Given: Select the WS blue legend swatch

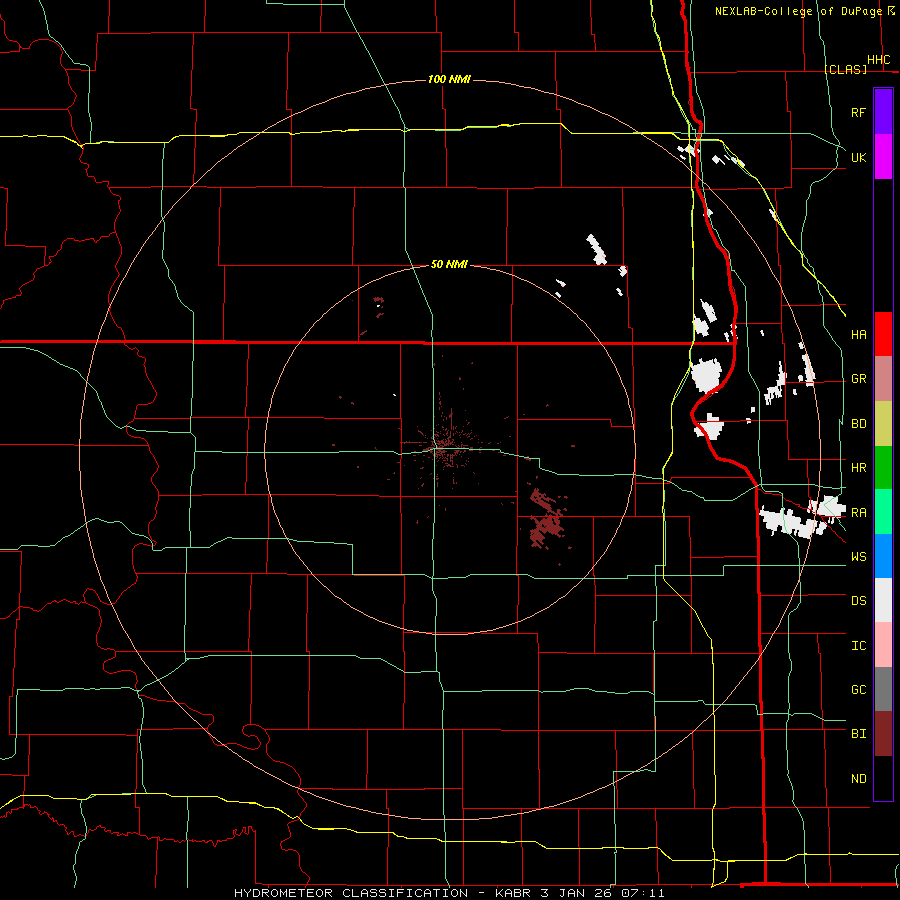Looking at the screenshot, I should tap(883, 556).
